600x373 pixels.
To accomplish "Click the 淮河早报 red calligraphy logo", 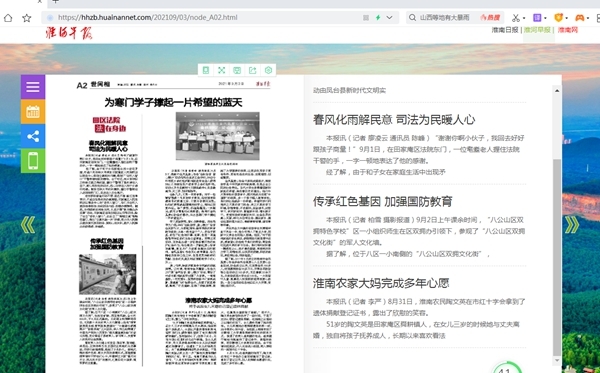I will (69, 33).
